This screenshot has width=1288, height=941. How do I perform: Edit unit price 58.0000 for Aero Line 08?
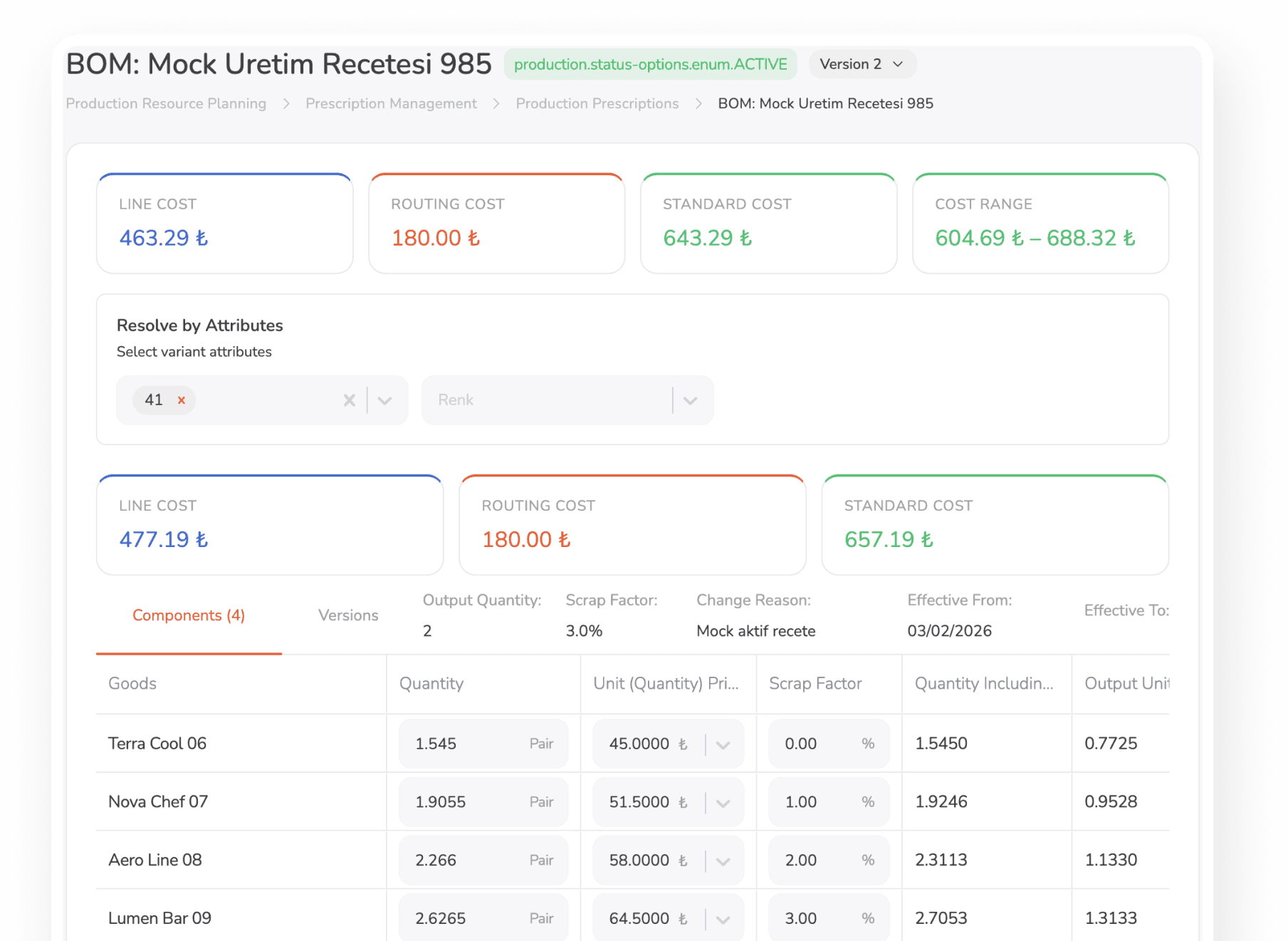(639, 861)
